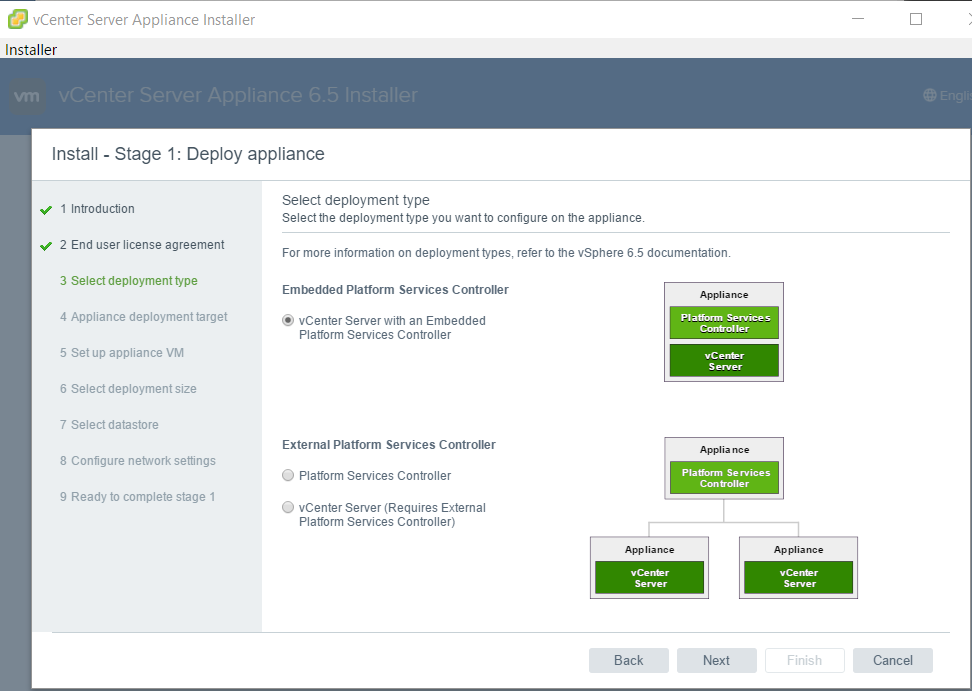Open the Installer menu
Viewport: 972px width, 691px height.
pyautogui.click(x=31, y=50)
